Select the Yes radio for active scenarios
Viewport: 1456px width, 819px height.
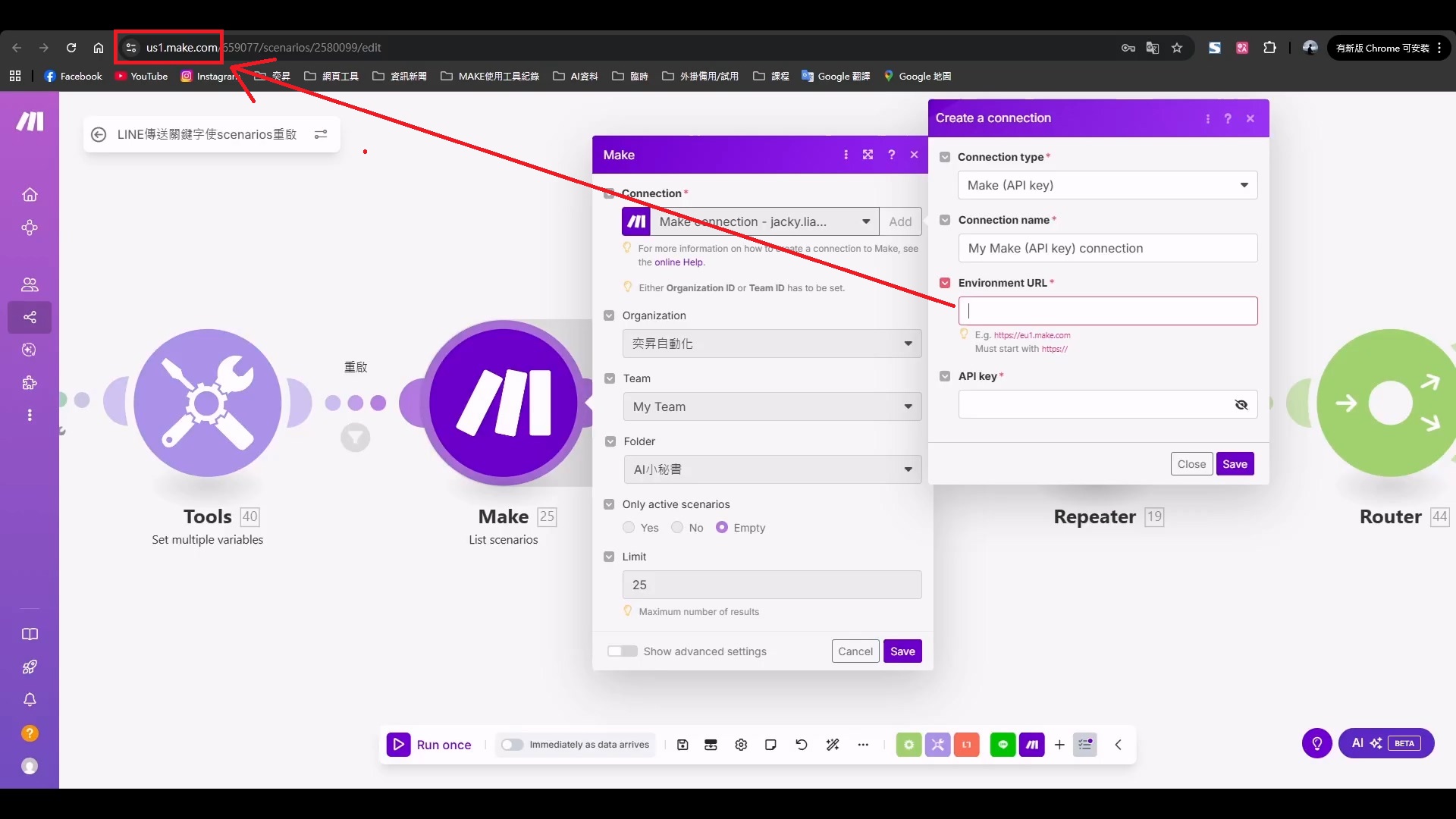click(x=629, y=528)
